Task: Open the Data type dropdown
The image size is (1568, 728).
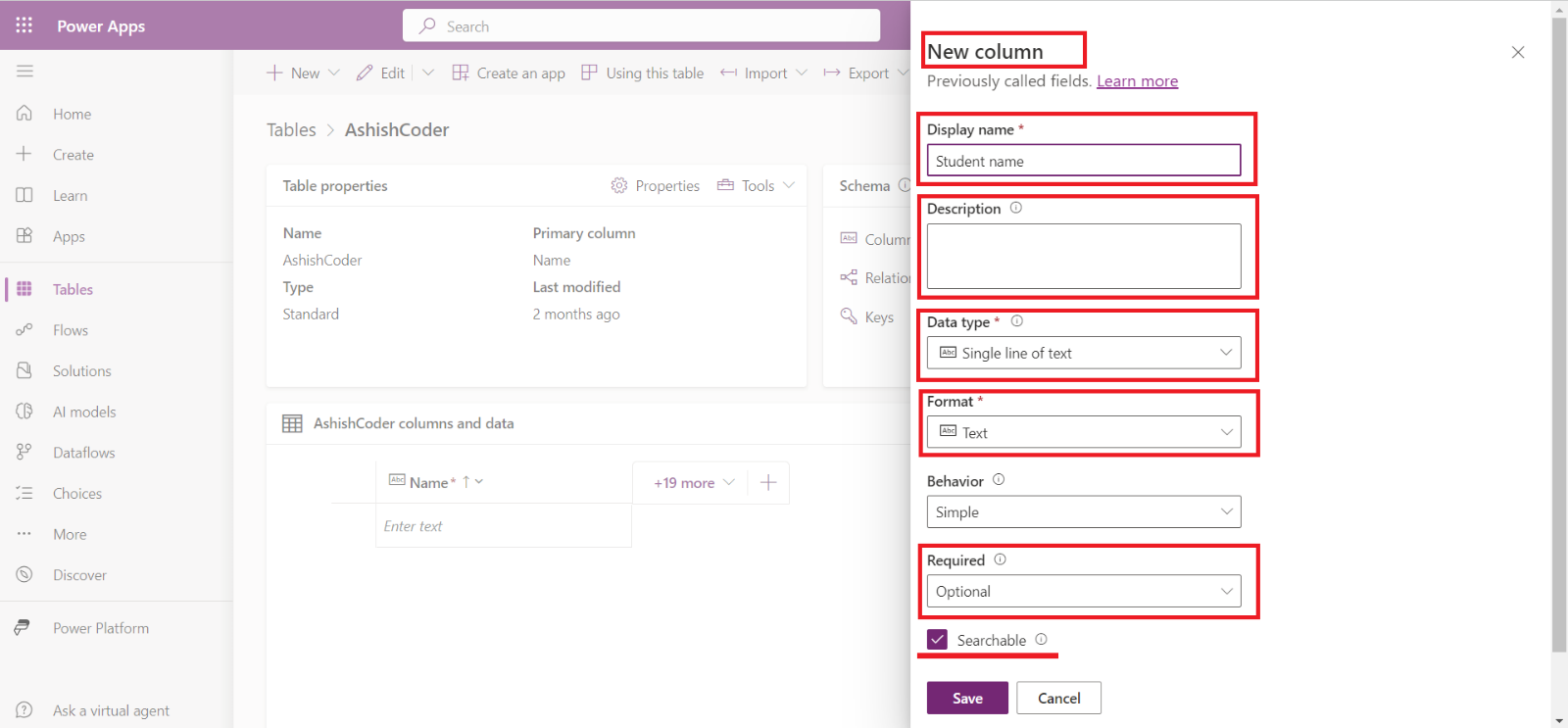Action: coord(1083,353)
